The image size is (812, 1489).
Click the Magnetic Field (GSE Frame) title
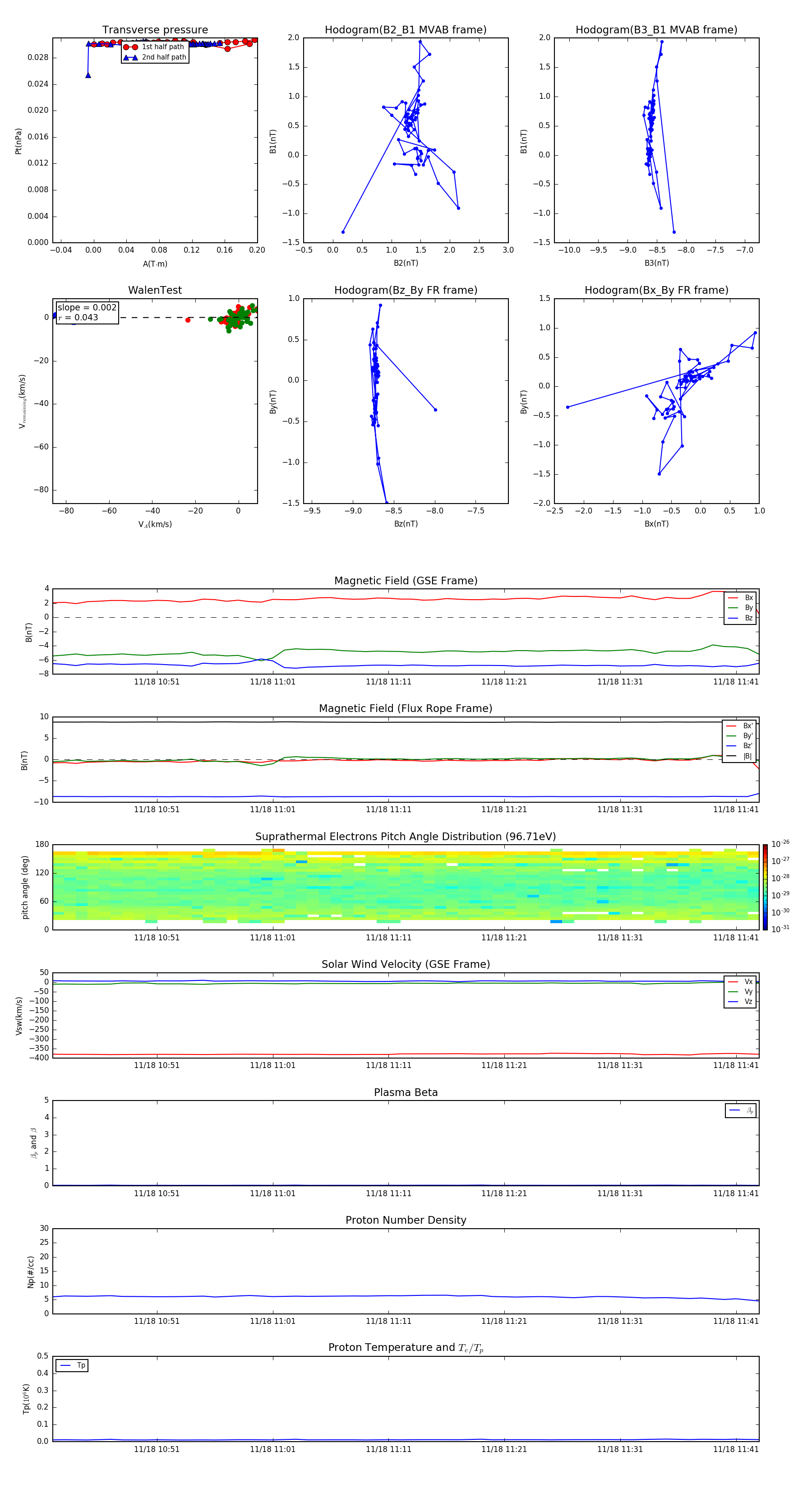405,581
